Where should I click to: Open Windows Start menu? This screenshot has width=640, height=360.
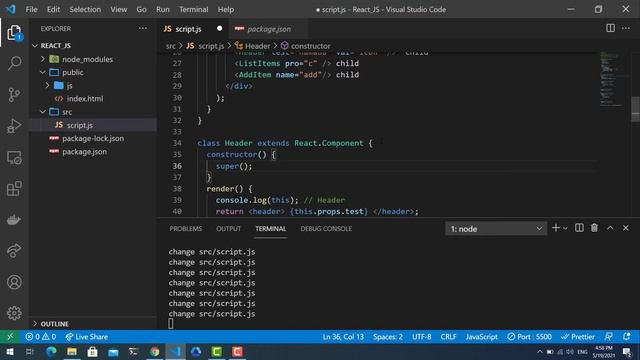click(9, 351)
